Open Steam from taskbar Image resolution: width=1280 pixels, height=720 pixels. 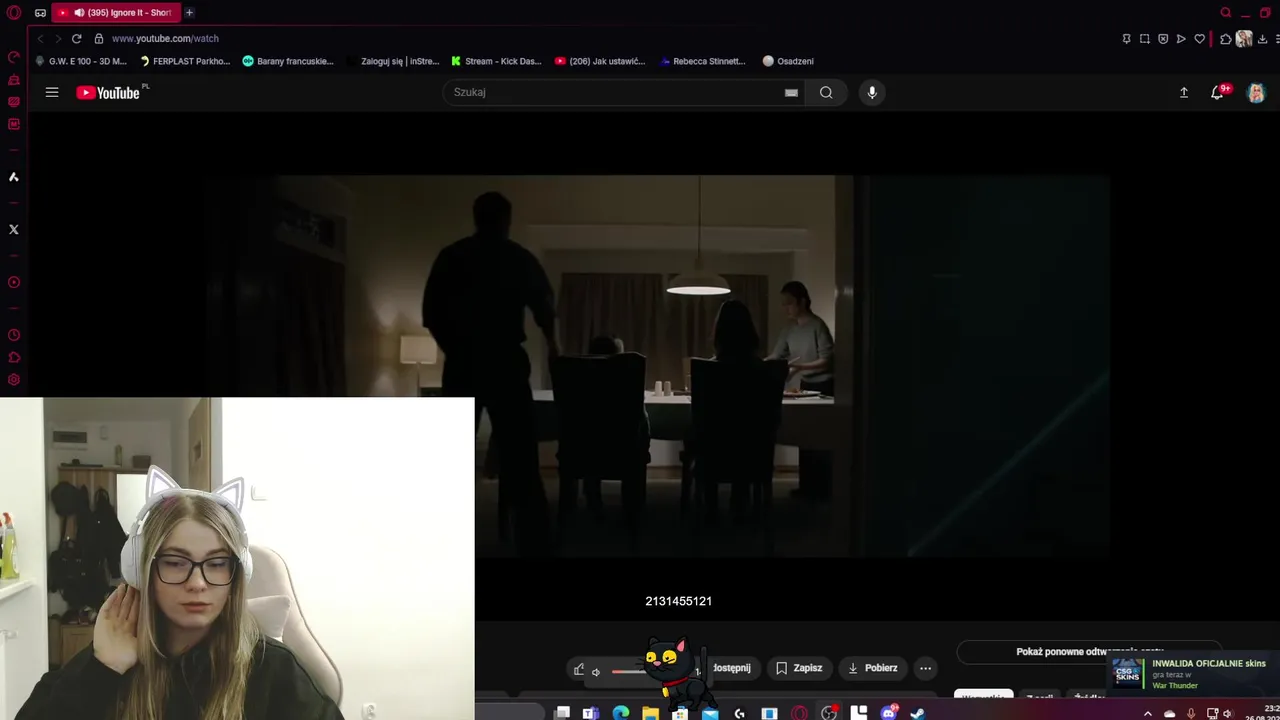(917, 713)
